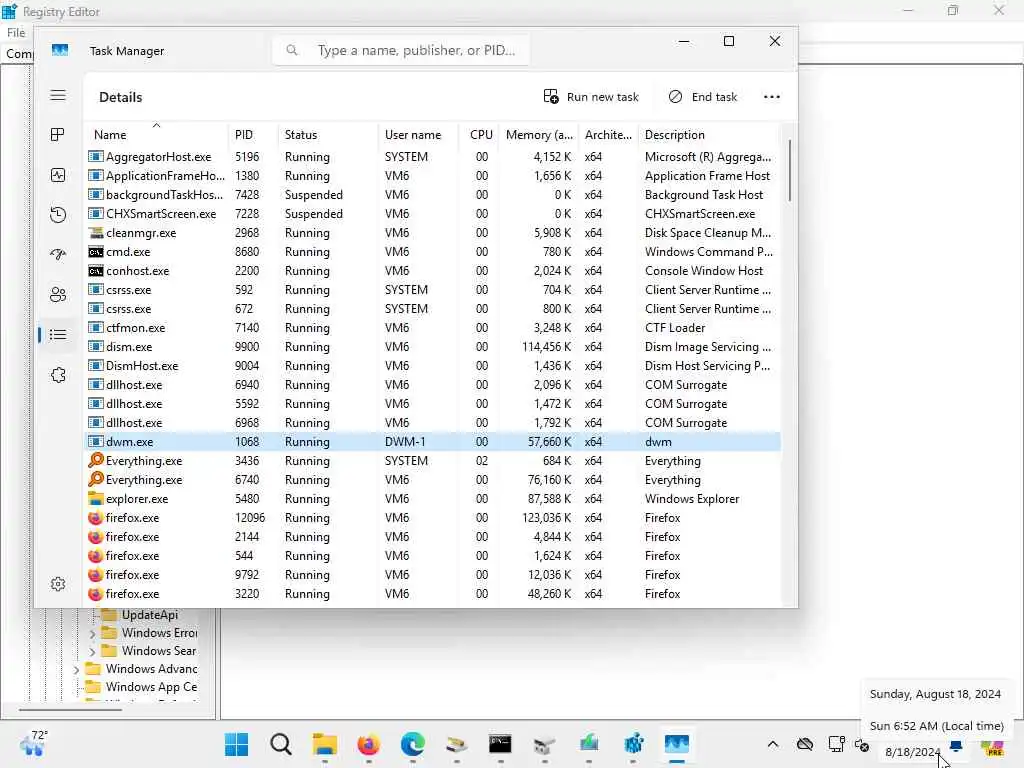
Task: Sort by the Architecture column header
Action: click(x=608, y=135)
